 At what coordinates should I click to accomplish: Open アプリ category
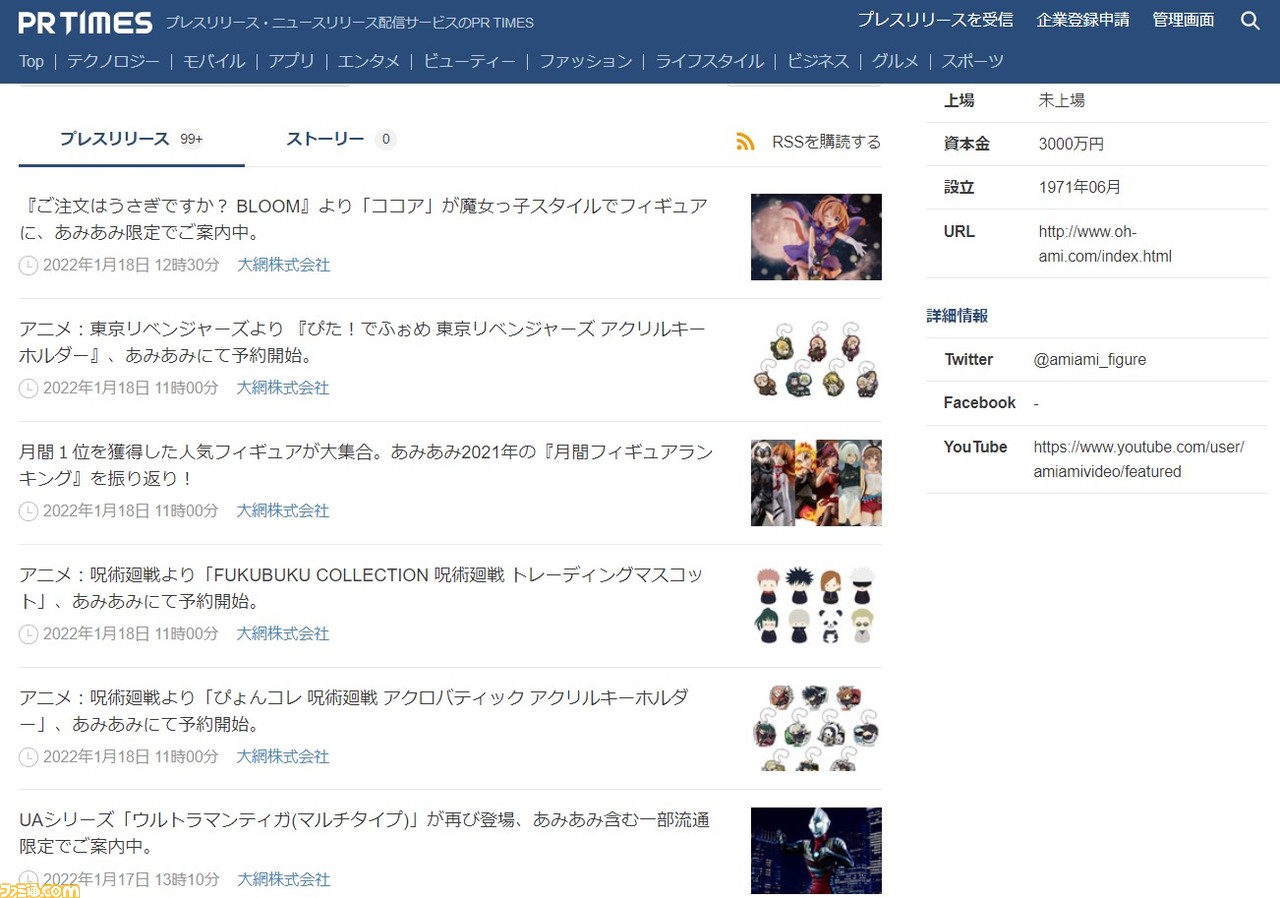point(291,61)
